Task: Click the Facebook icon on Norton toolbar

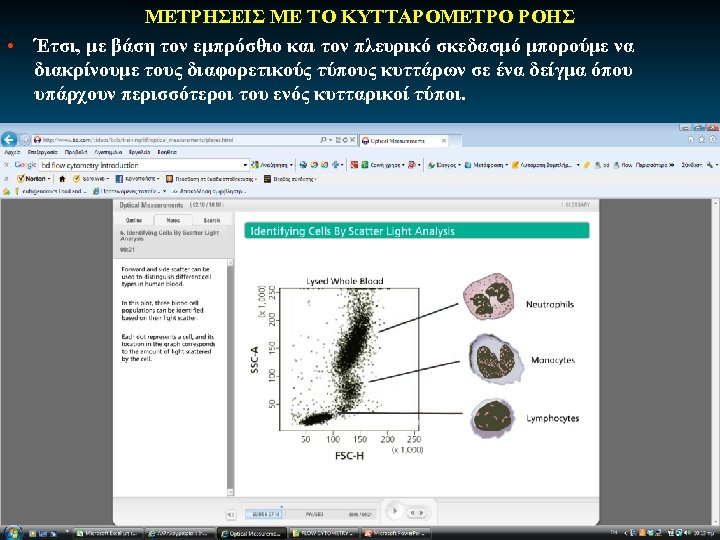Action: coord(119,179)
